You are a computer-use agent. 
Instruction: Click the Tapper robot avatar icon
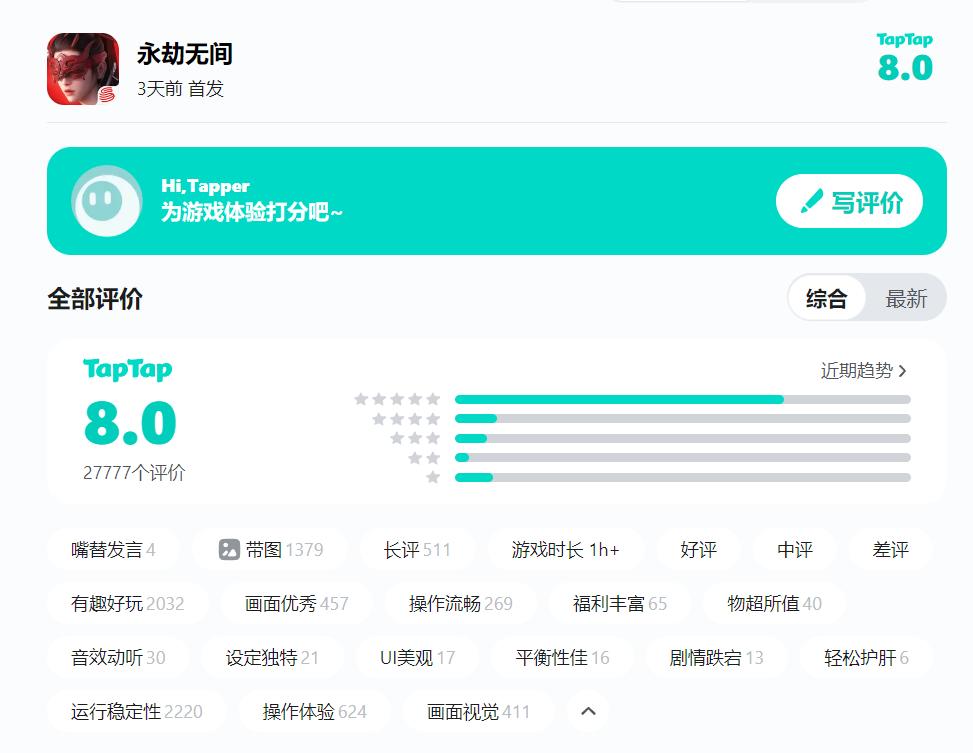pyautogui.click(x=106, y=201)
